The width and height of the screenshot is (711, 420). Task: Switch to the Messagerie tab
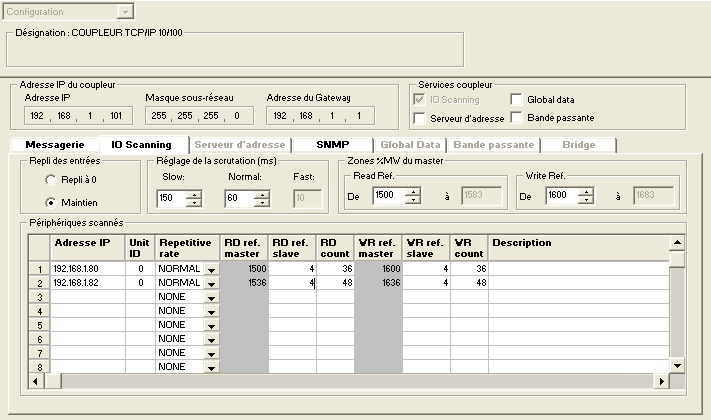click(55, 145)
